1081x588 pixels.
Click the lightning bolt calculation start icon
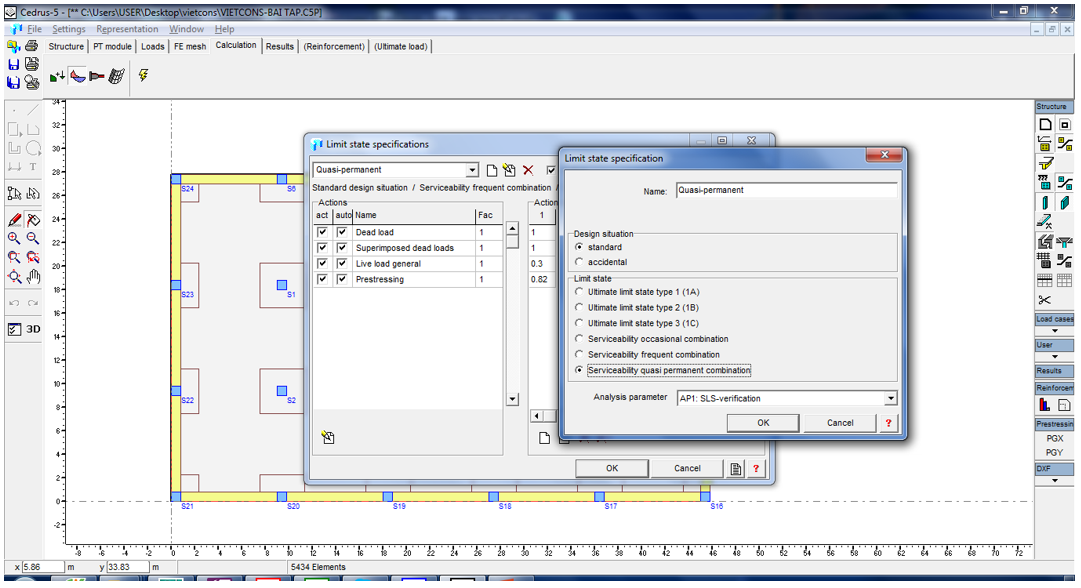click(x=143, y=75)
